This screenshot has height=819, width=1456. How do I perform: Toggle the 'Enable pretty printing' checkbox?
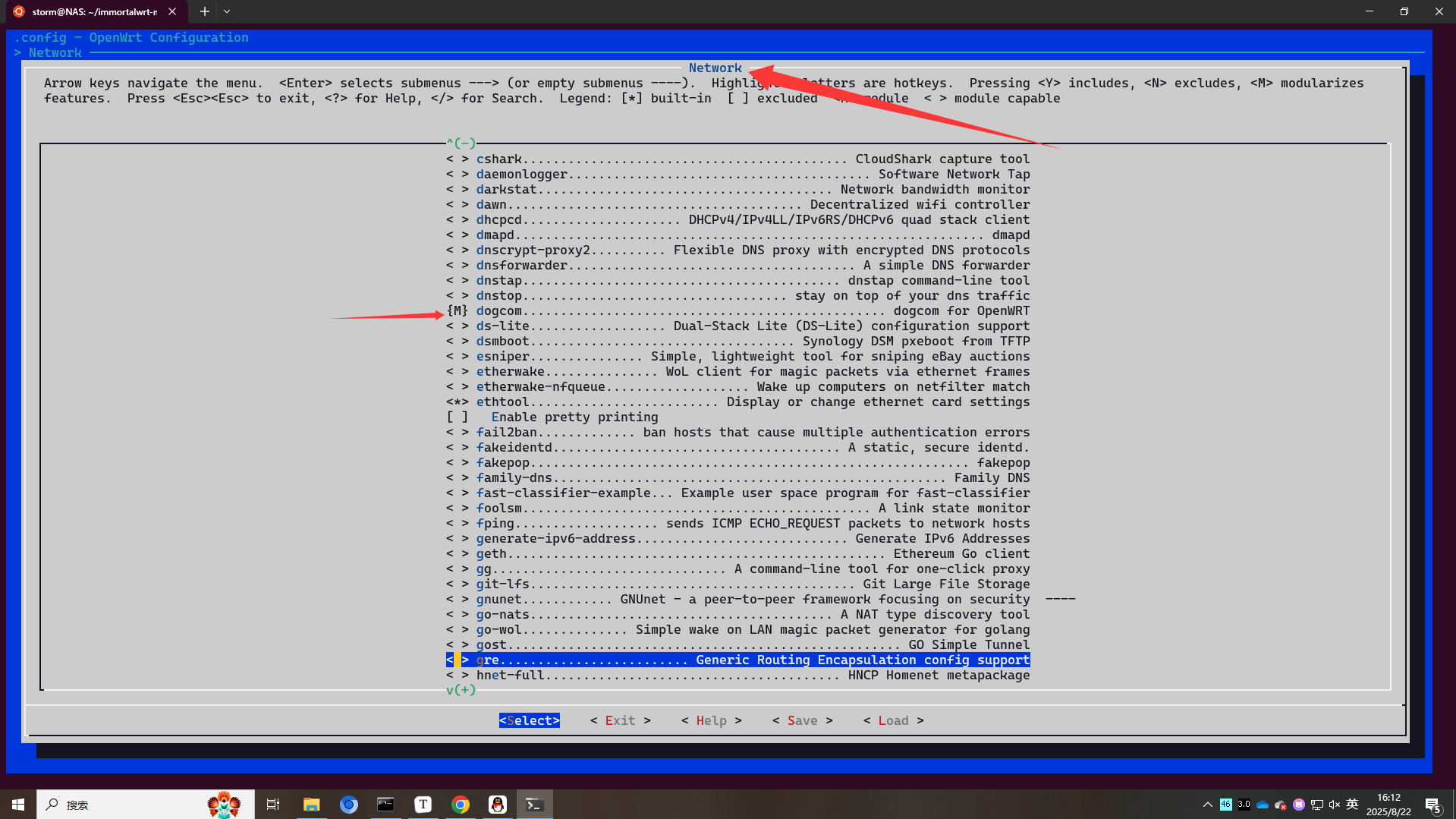457,417
